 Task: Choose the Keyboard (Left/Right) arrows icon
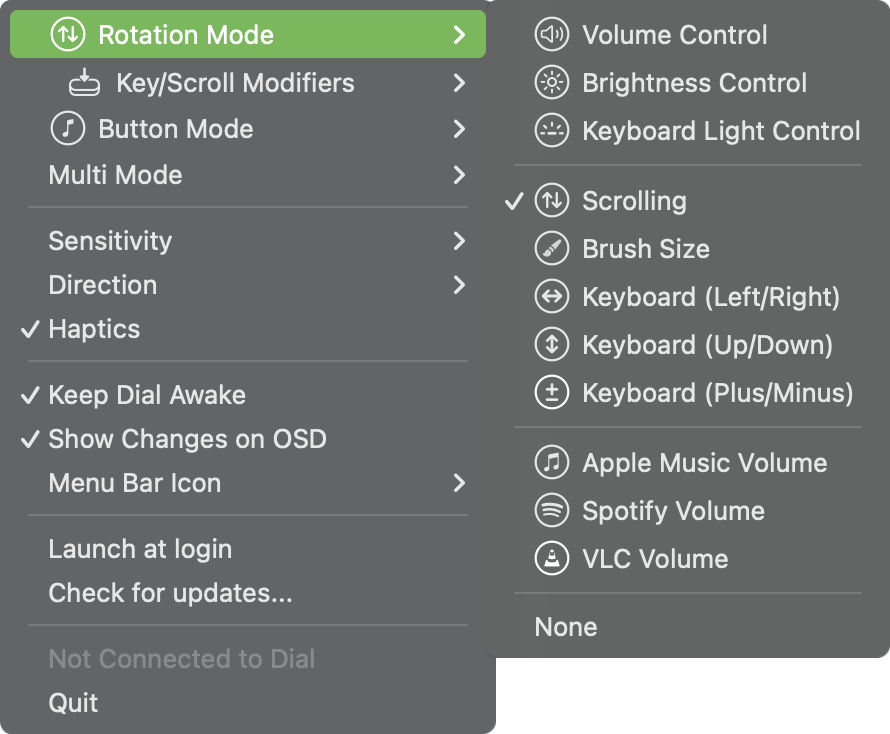(551, 297)
